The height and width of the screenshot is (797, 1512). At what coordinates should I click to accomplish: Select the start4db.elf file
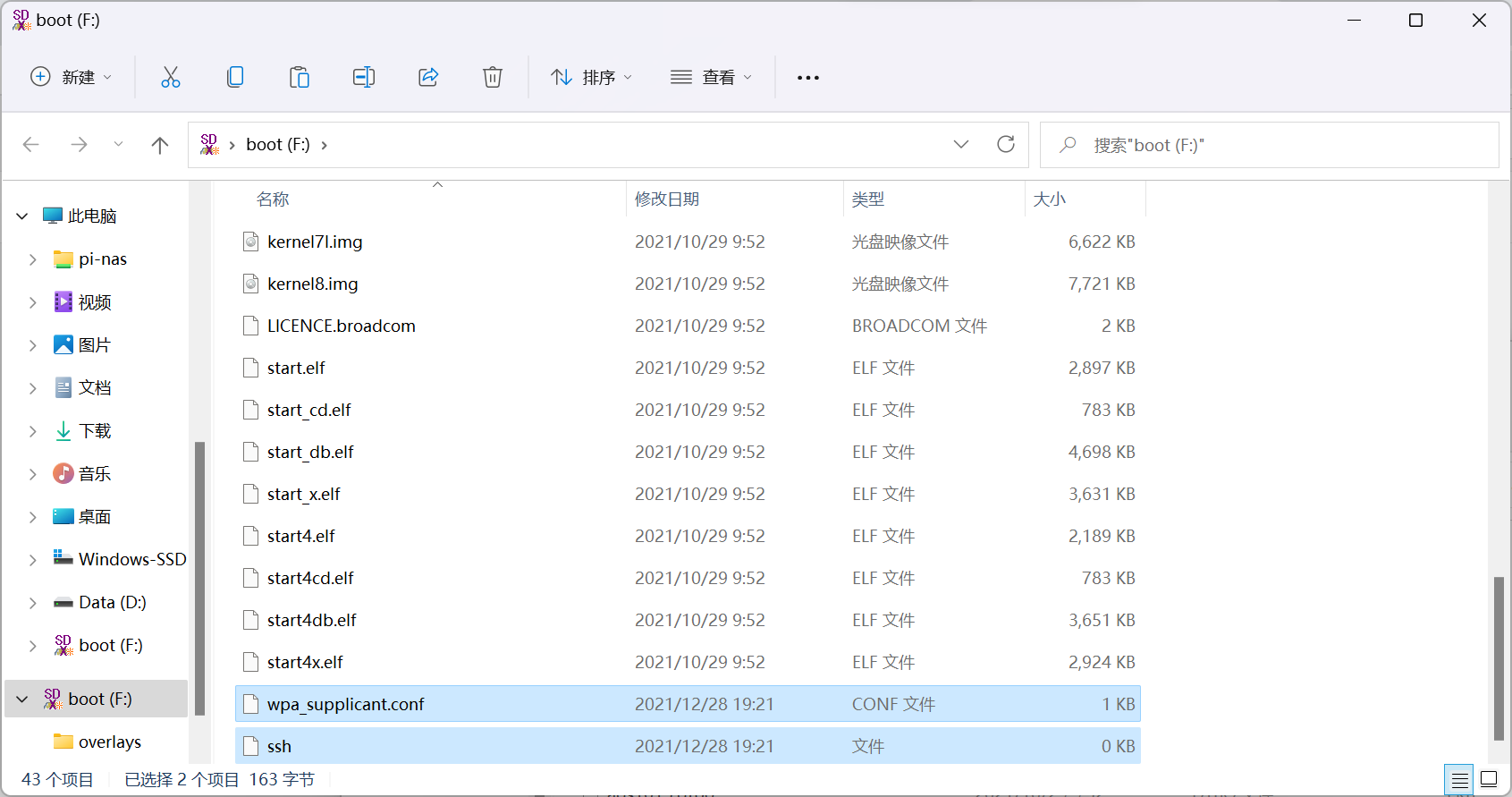(688, 620)
